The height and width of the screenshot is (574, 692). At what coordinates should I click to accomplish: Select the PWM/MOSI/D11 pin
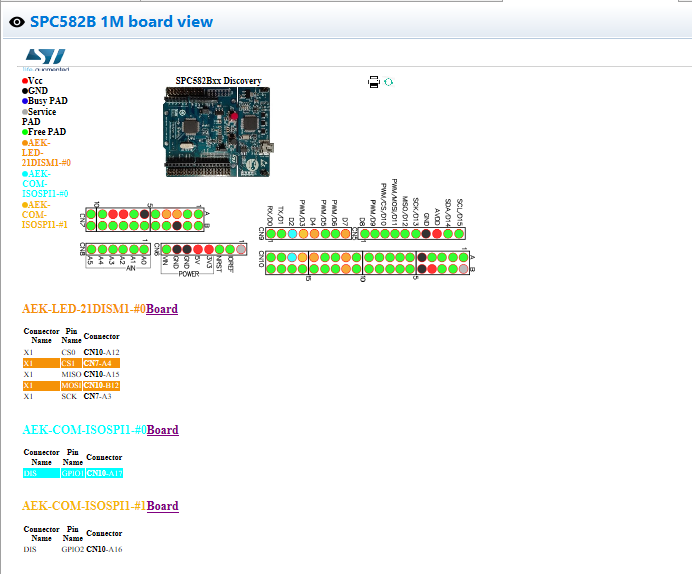point(395,233)
